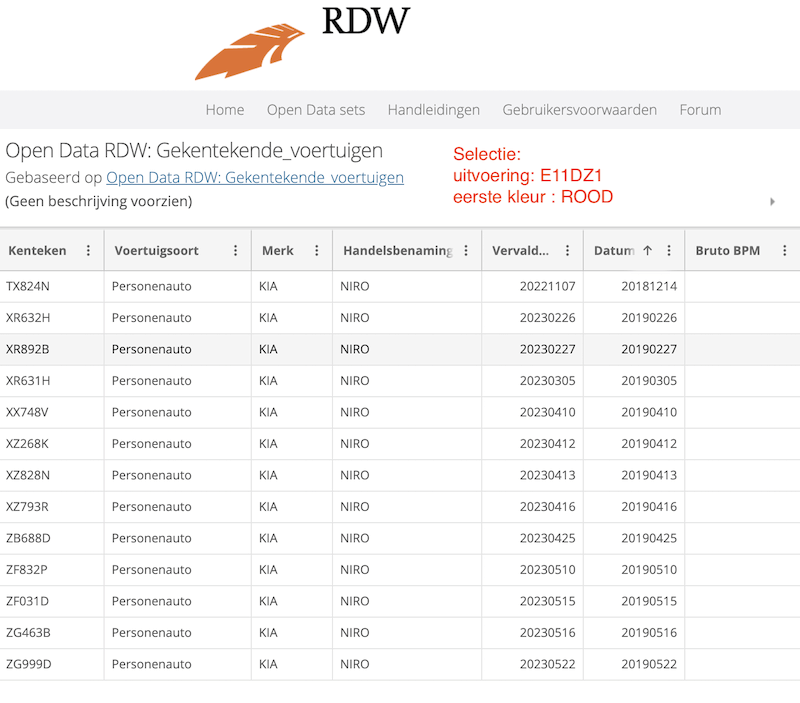800x703 pixels.
Task: Click the datum value 20190510
Action: click(649, 570)
